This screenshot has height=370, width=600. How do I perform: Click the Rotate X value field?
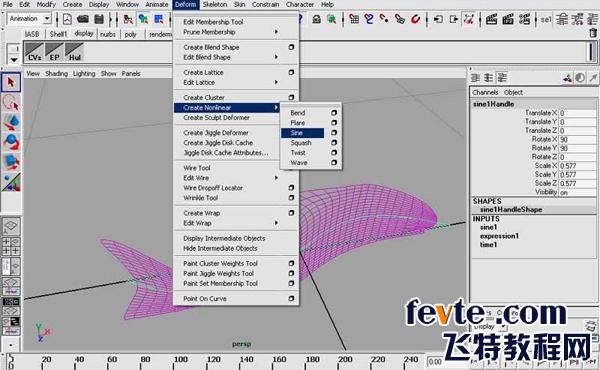click(578, 139)
